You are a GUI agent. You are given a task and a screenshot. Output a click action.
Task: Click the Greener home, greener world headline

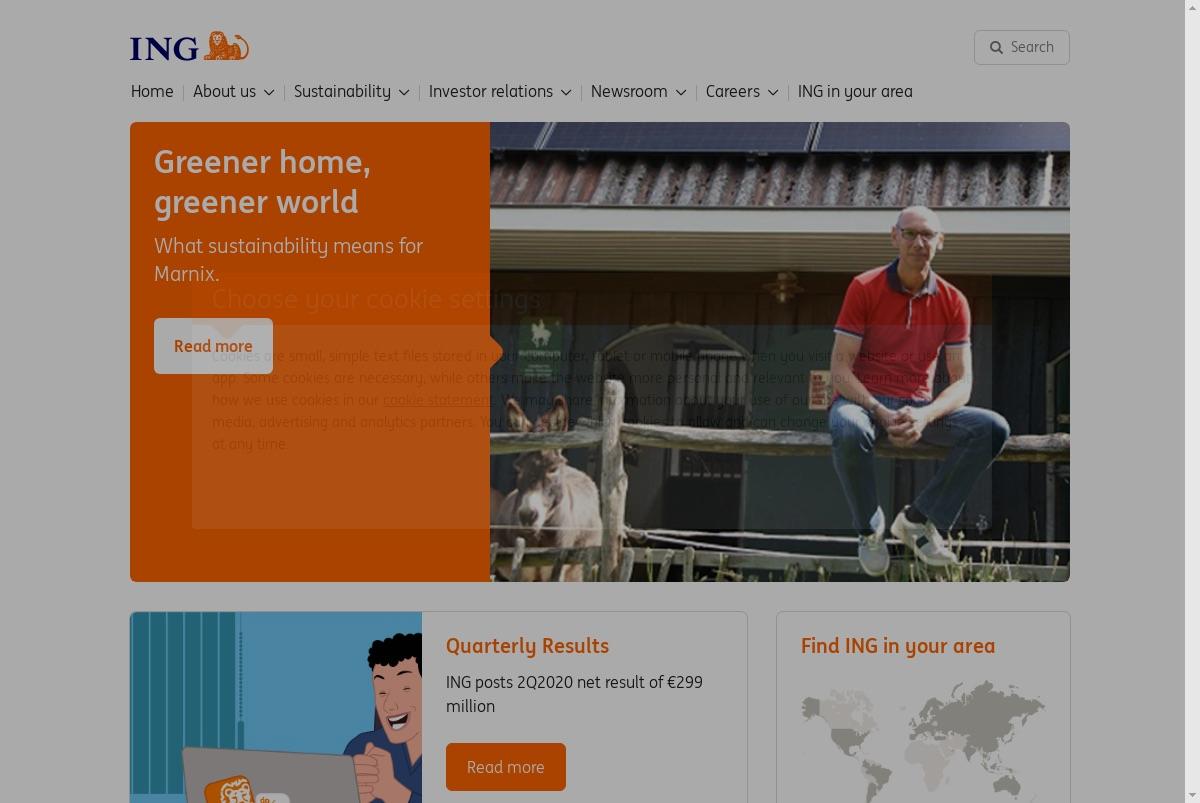pos(262,182)
